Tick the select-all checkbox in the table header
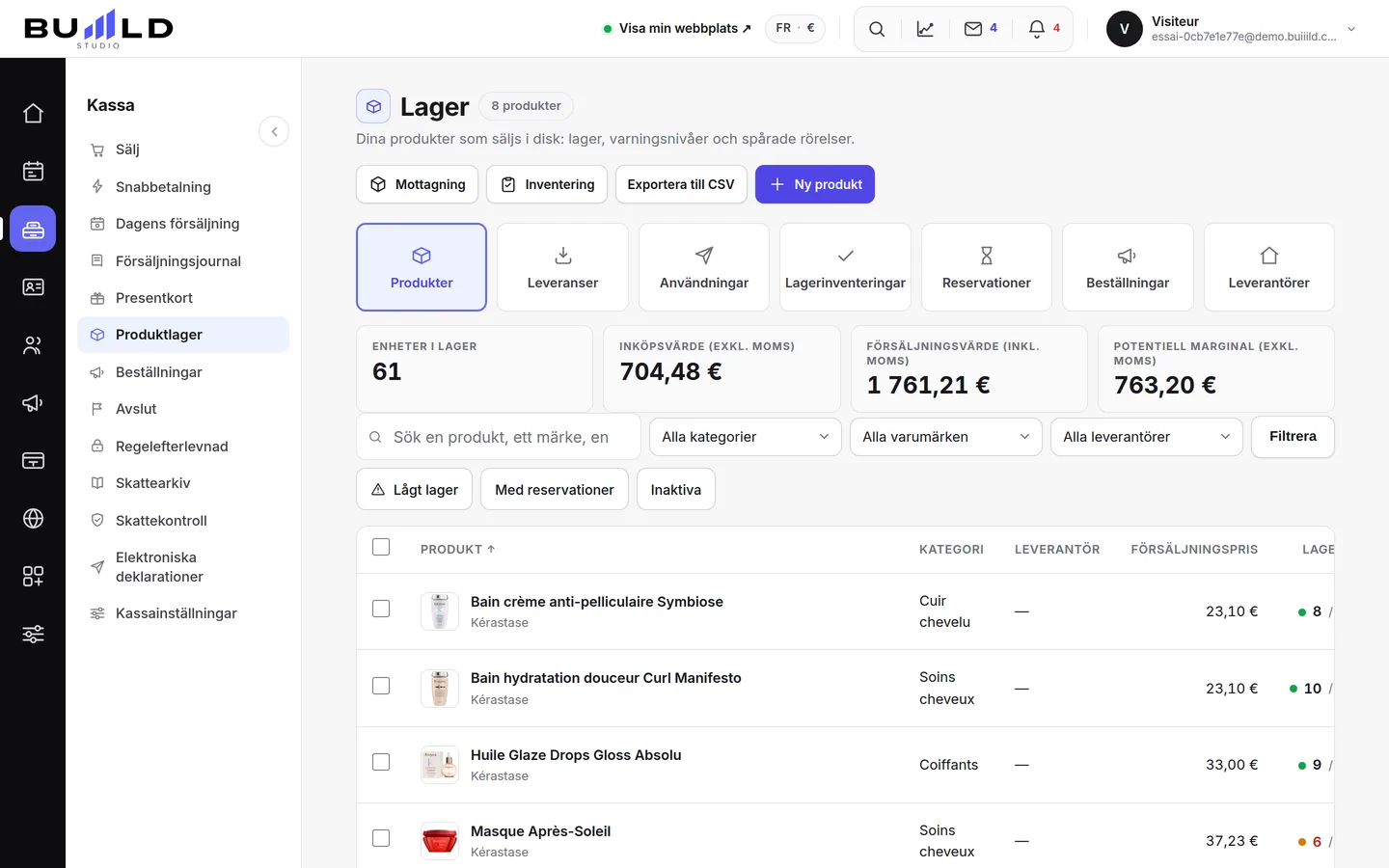Image resolution: width=1389 pixels, height=868 pixels. 381,548
